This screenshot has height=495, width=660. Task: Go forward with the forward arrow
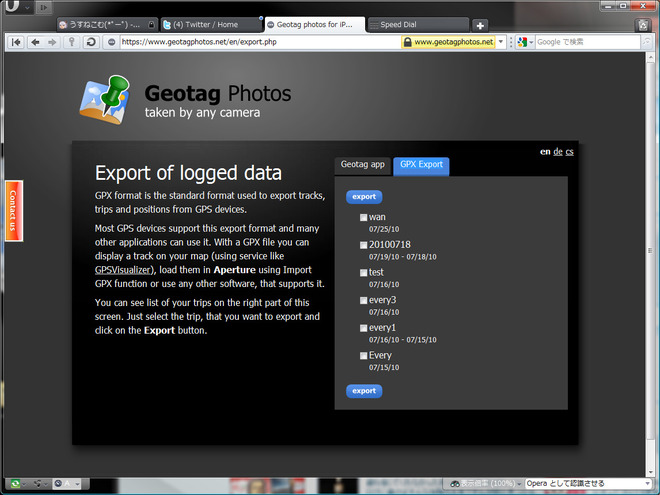point(52,42)
